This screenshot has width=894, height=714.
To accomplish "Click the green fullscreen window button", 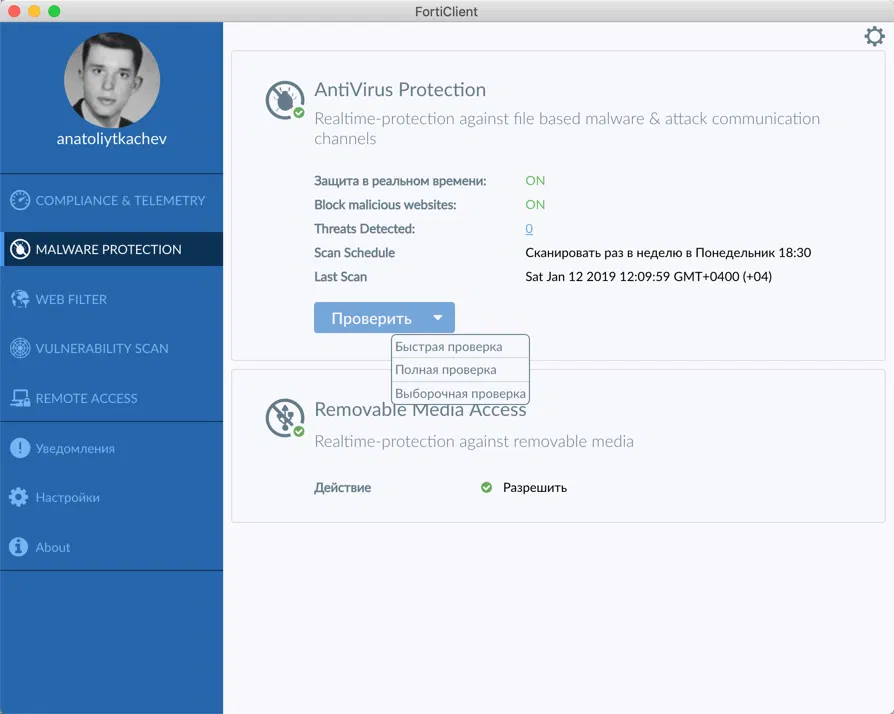I will point(54,11).
